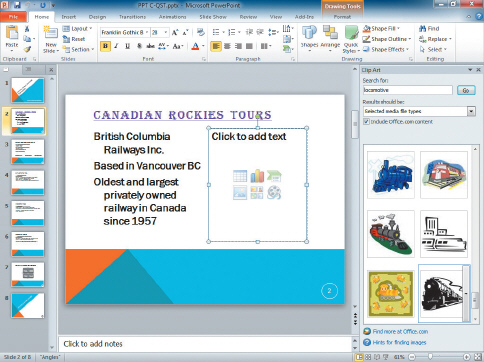Click the Go search button
The image size is (484, 362).
[x=466, y=90]
